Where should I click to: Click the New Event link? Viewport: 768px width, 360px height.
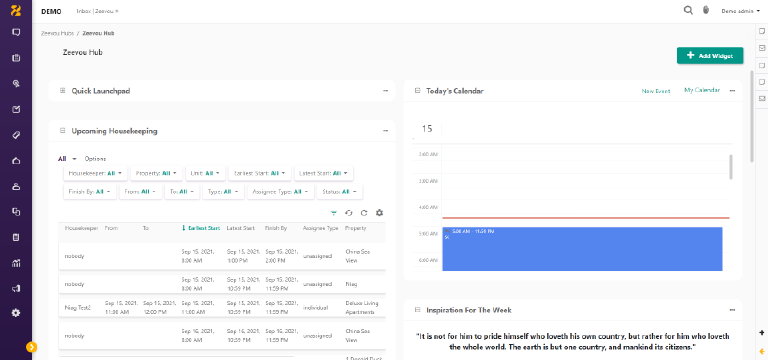click(x=656, y=91)
